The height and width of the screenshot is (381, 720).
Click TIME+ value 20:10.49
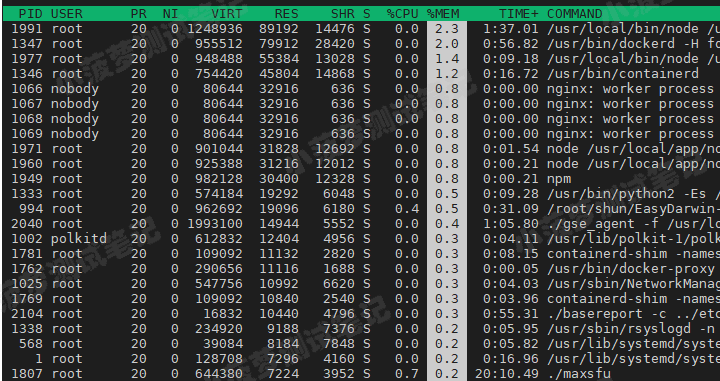pos(507,374)
